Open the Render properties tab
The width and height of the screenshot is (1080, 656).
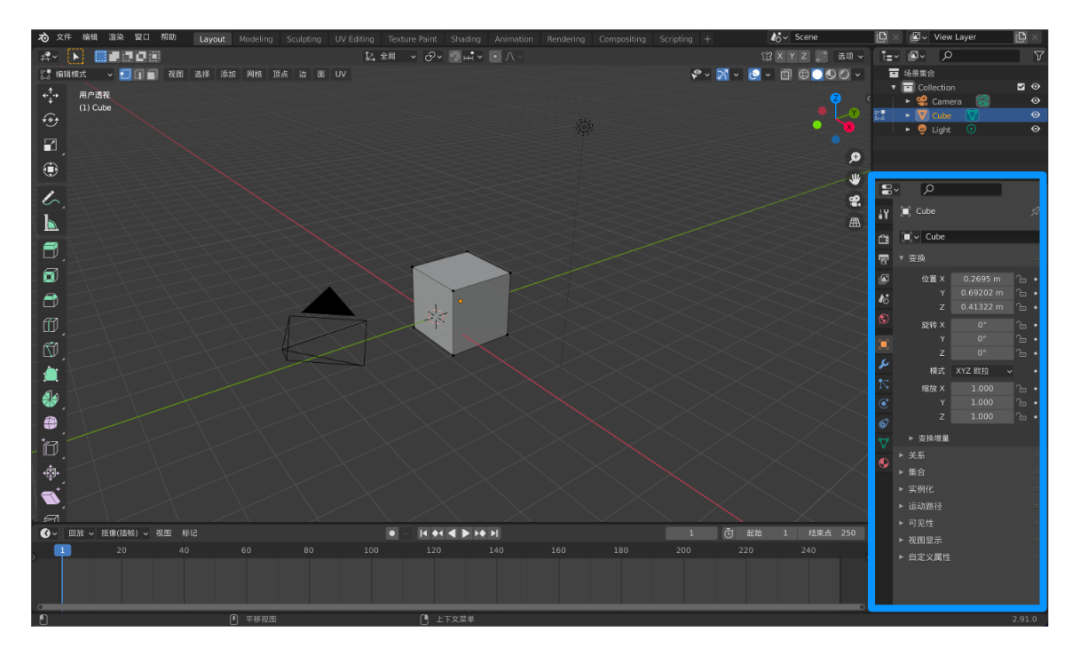[x=884, y=239]
